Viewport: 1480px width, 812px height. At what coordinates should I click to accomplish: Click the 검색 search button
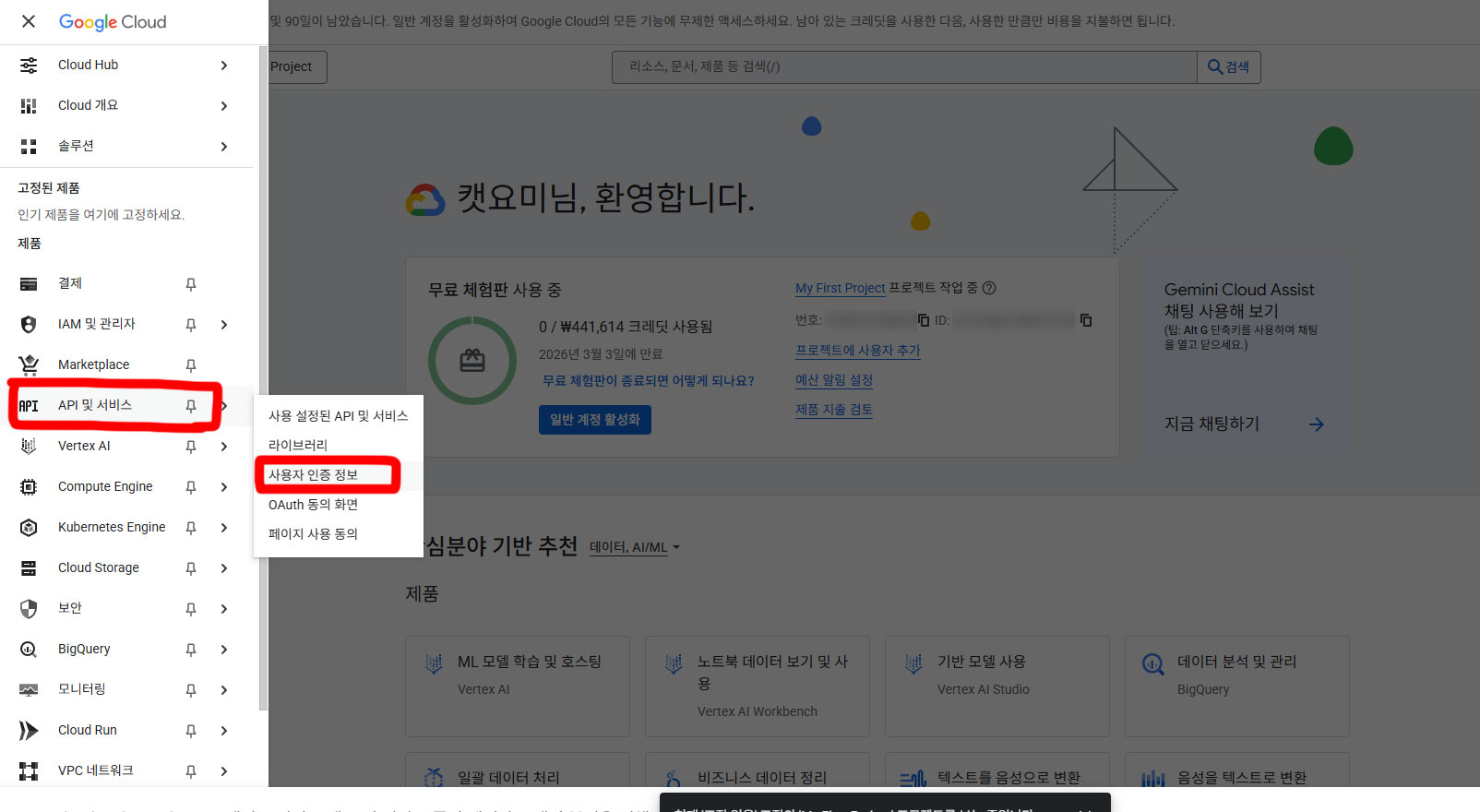pos(1228,67)
